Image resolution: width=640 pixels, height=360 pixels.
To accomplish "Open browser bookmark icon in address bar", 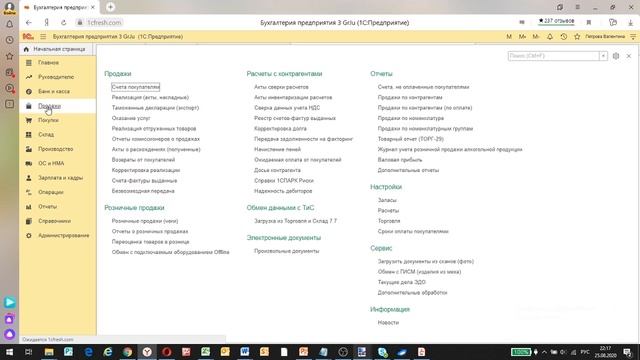I will pyautogui.click(x=589, y=22).
